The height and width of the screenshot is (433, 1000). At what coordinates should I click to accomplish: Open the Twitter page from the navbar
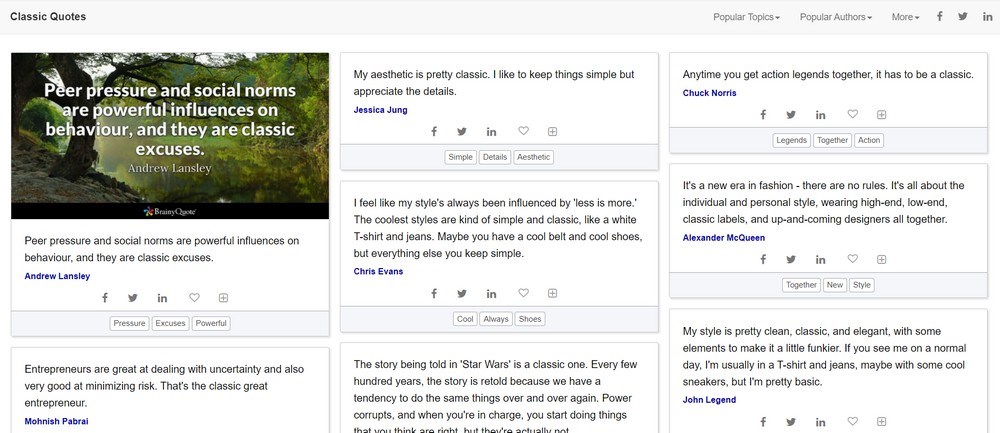(x=963, y=17)
